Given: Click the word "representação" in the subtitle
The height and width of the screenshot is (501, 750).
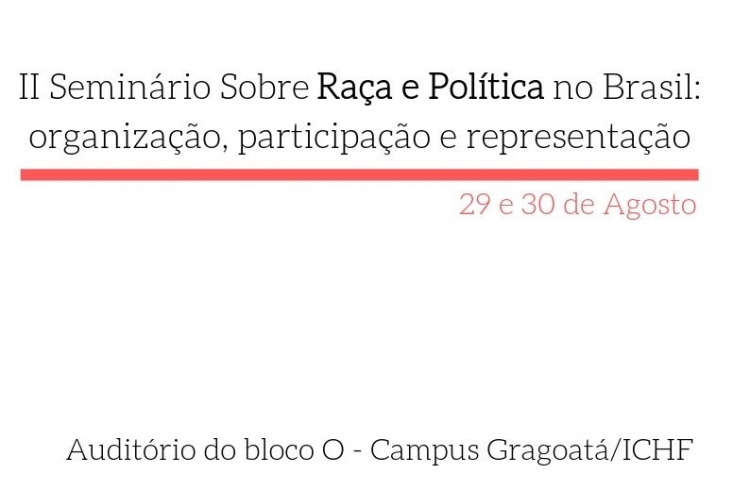Looking at the screenshot, I should click(x=578, y=139).
